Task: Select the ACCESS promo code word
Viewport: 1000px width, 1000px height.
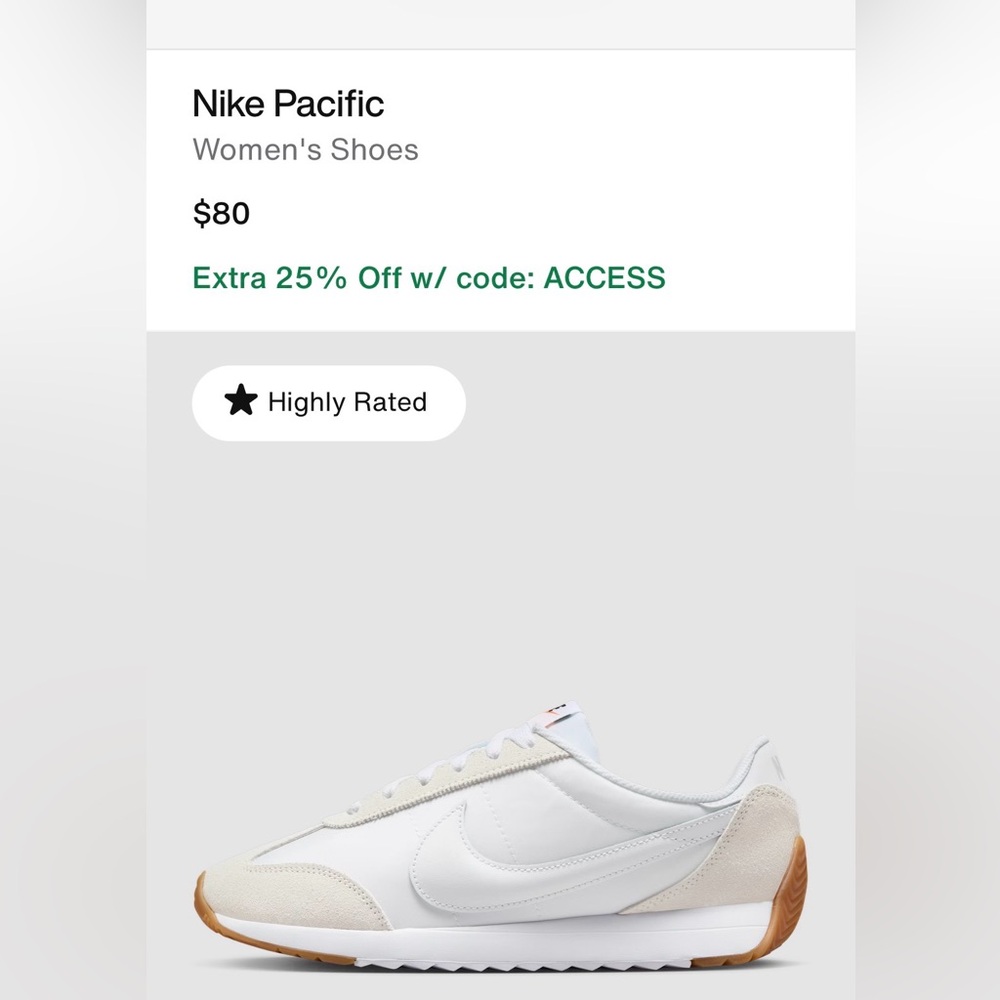Action: pyautogui.click(x=604, y=277)
